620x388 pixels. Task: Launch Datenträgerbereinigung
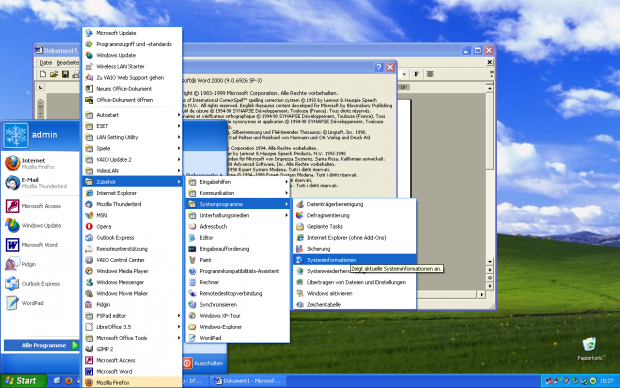(354, 204)
